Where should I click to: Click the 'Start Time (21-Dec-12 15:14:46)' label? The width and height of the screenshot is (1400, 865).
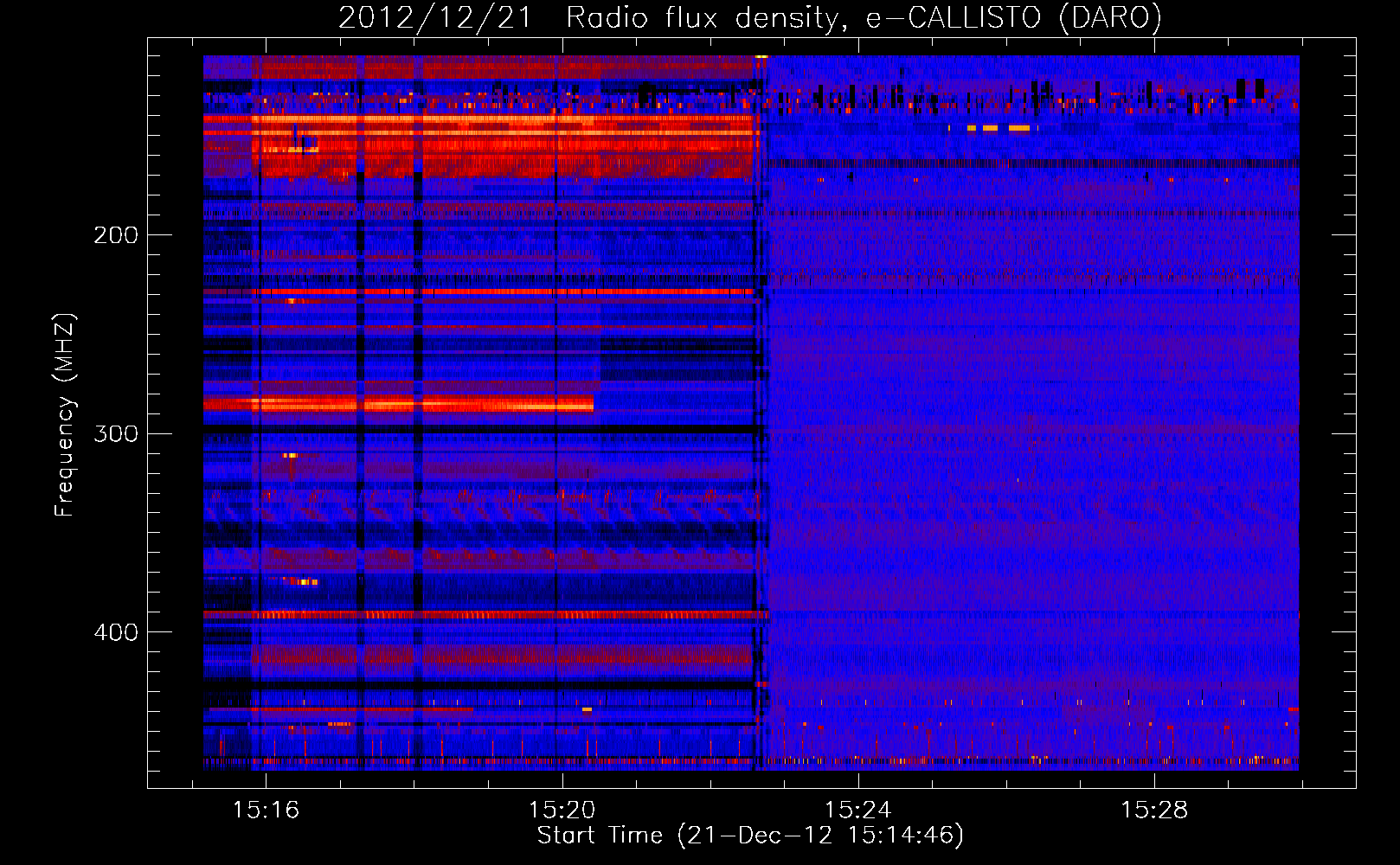click(750, 836)
